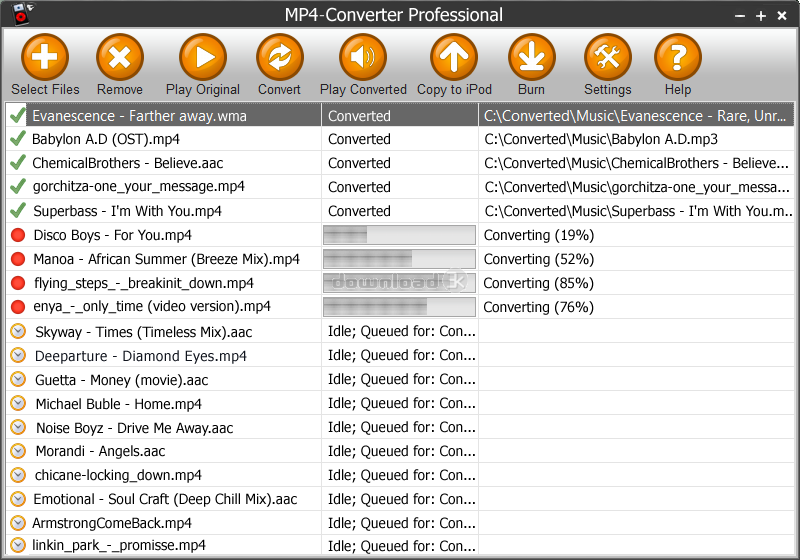Click clock icon beside Skyway - Times
The height and width of the screenshot is (560, 800).
click(x=18, y=332)
